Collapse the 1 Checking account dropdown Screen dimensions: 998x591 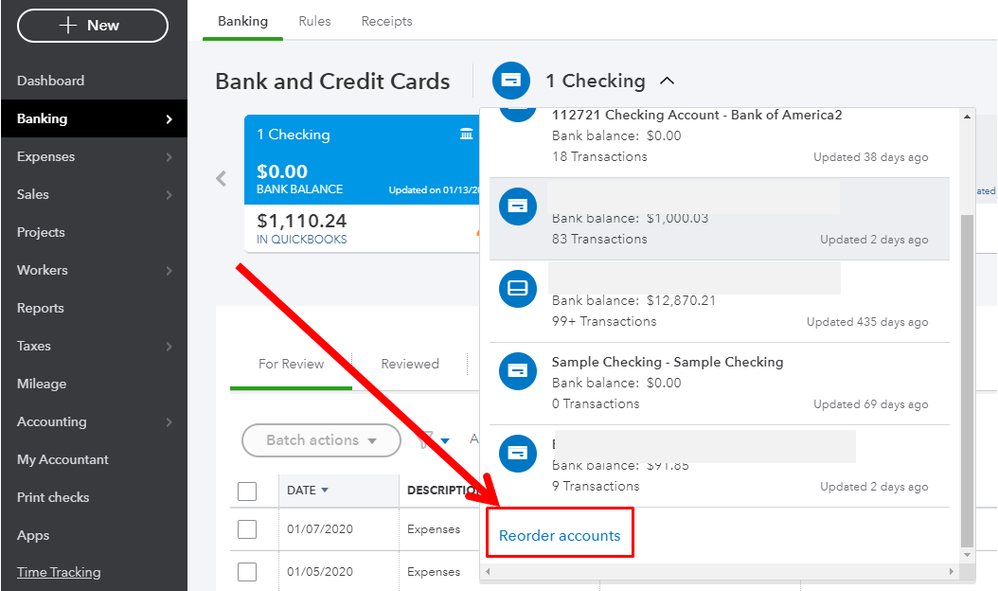667,81
